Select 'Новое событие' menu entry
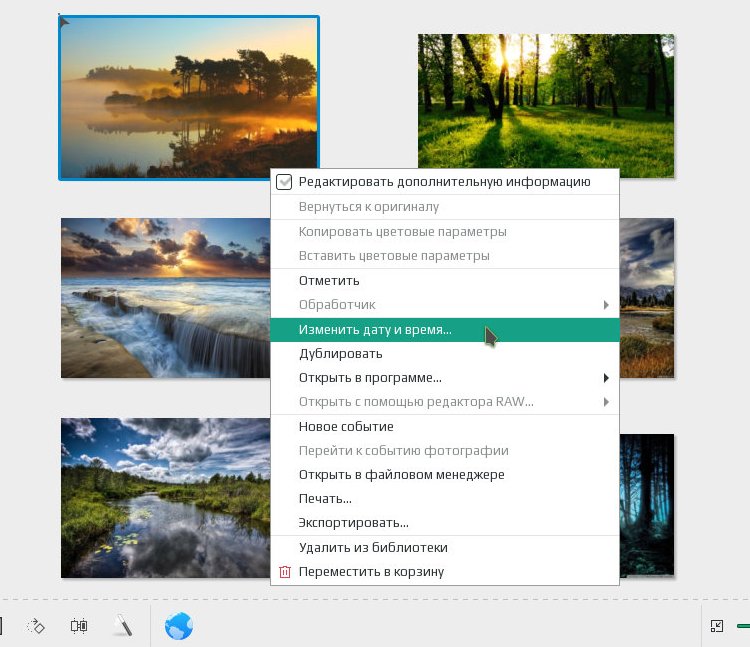 [445, 427]
